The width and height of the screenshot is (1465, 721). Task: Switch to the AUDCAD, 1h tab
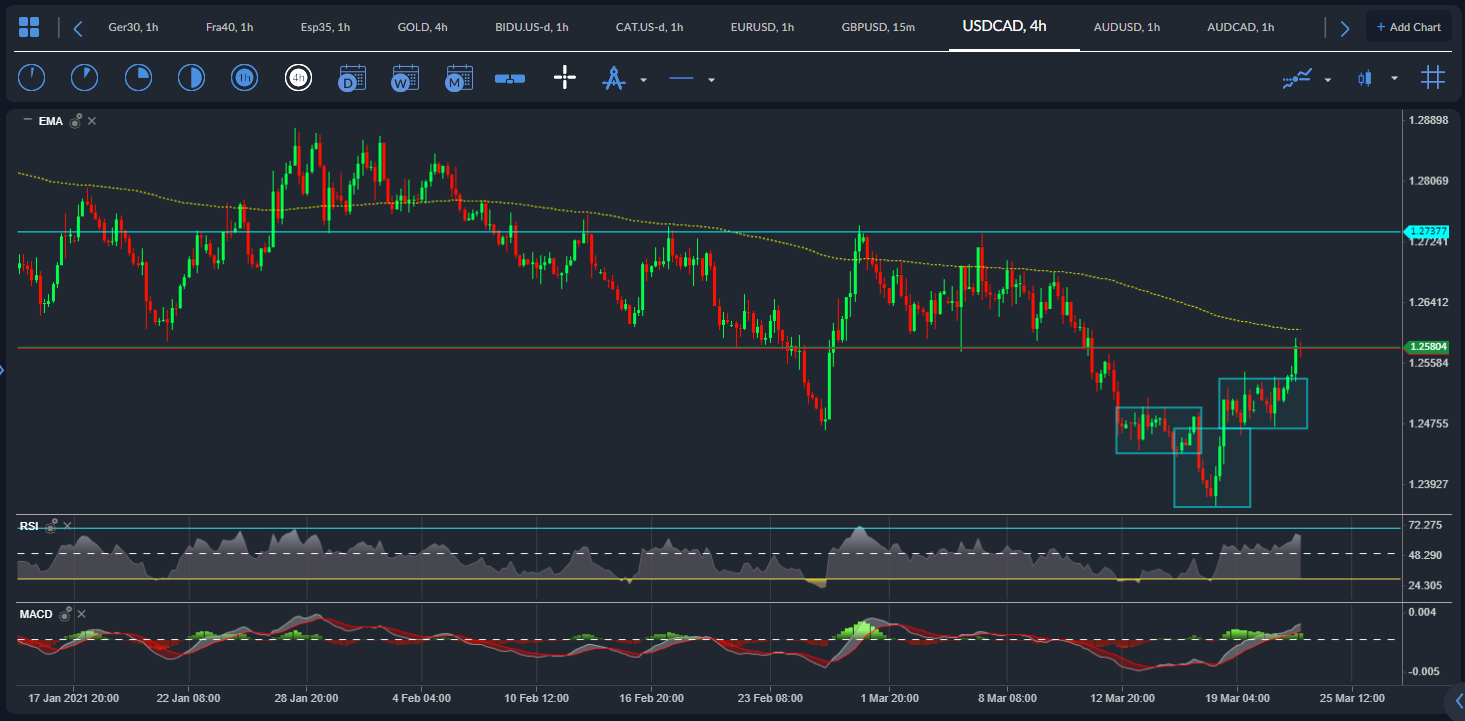pyautogui.click(x=1240, y=27)
